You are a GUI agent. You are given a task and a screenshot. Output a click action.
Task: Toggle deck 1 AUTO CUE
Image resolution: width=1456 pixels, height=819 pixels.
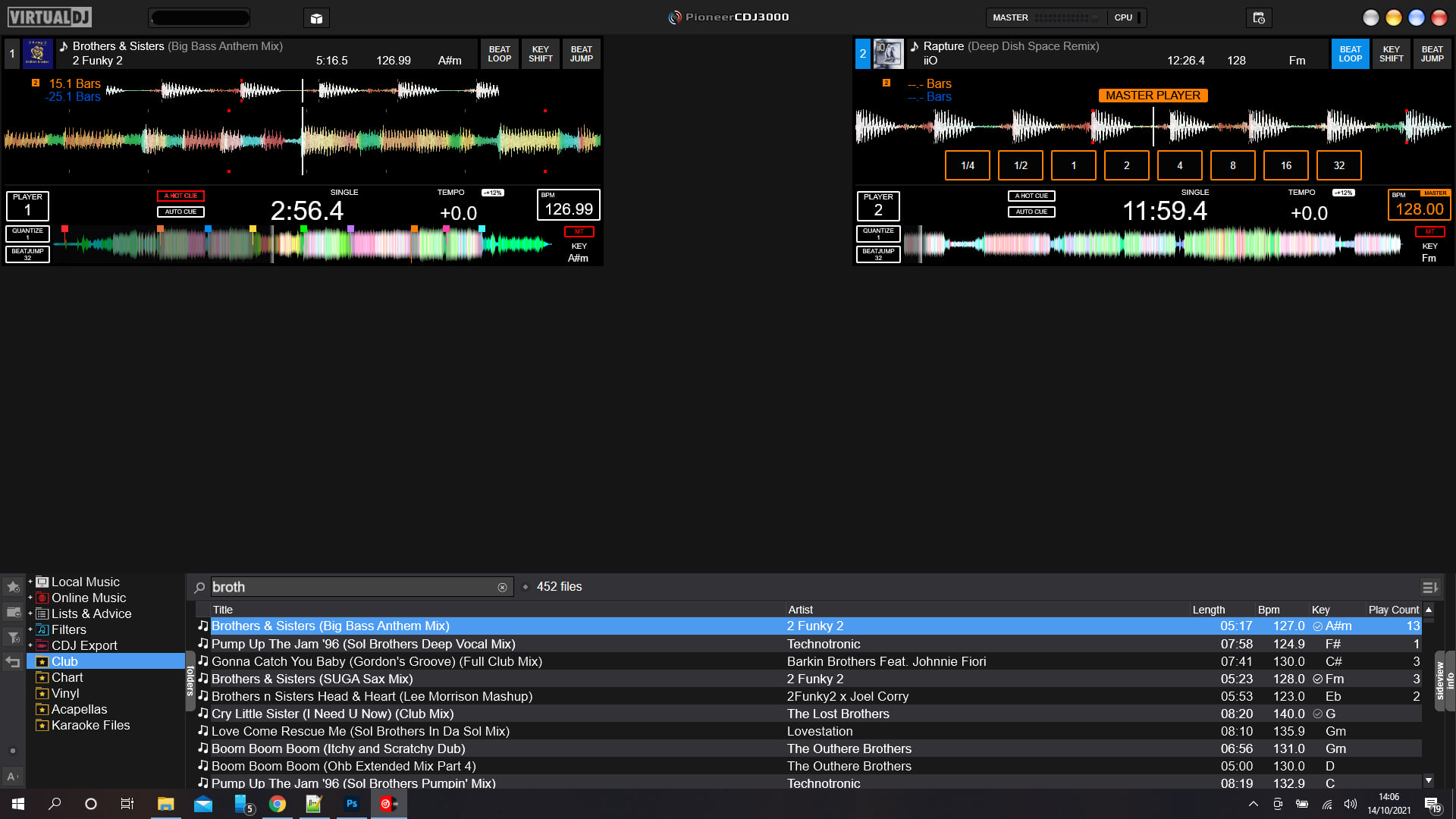(180, 212)
